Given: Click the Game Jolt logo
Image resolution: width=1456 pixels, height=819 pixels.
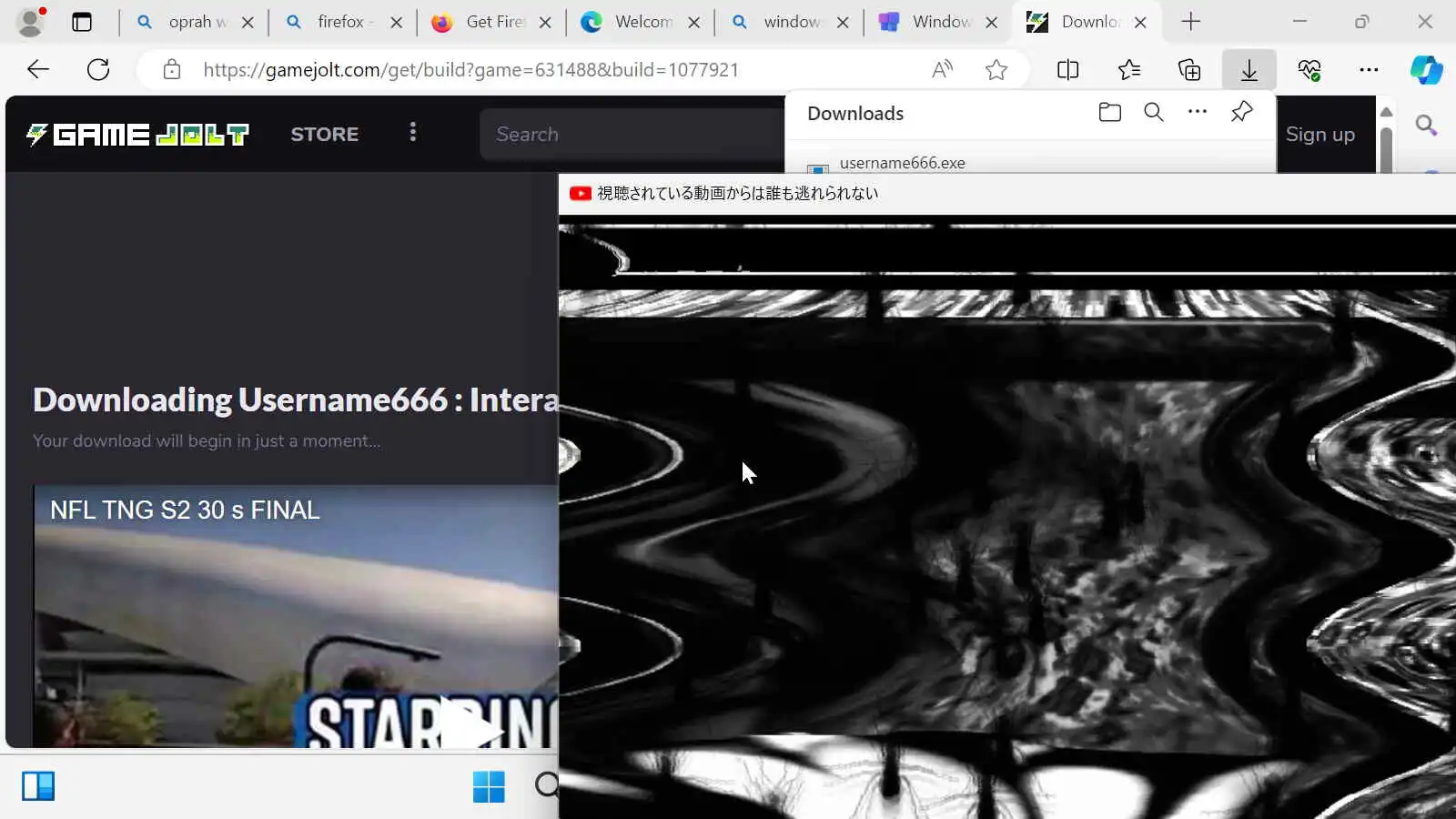Looking at the screenshot, I should click(137, 135).
